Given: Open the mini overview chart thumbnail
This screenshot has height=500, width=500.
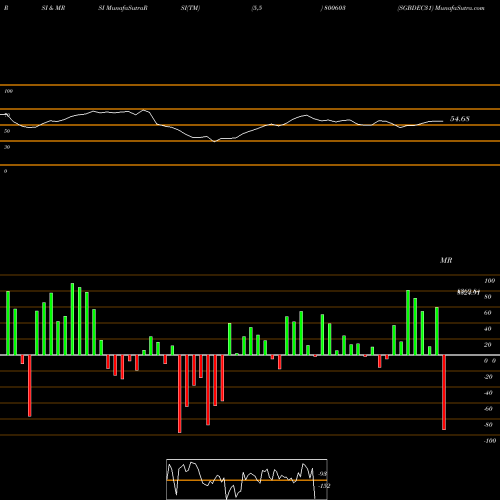Looking at the screenshot, I should point(247,479).
